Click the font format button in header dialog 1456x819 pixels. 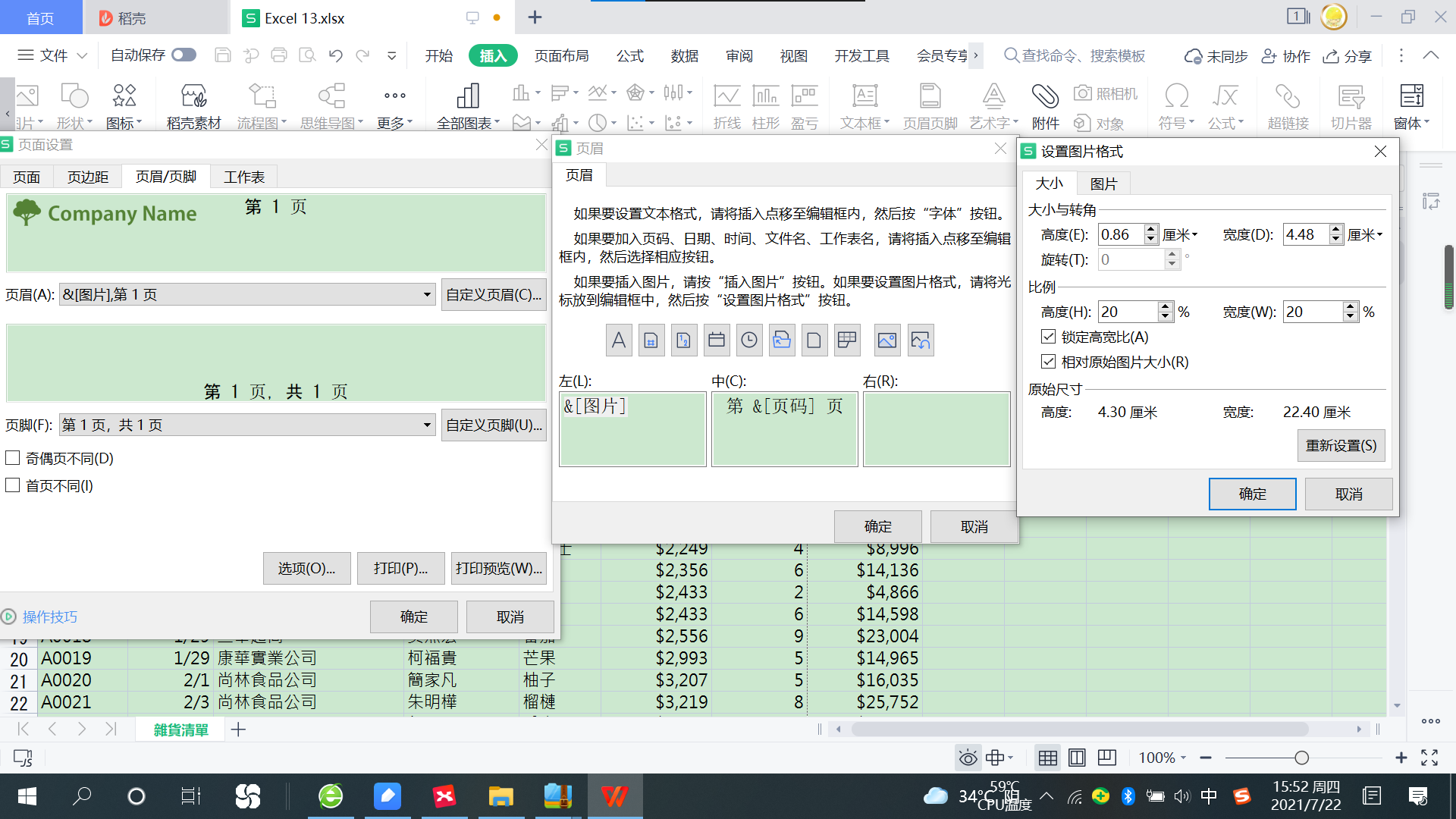point(619,340)
